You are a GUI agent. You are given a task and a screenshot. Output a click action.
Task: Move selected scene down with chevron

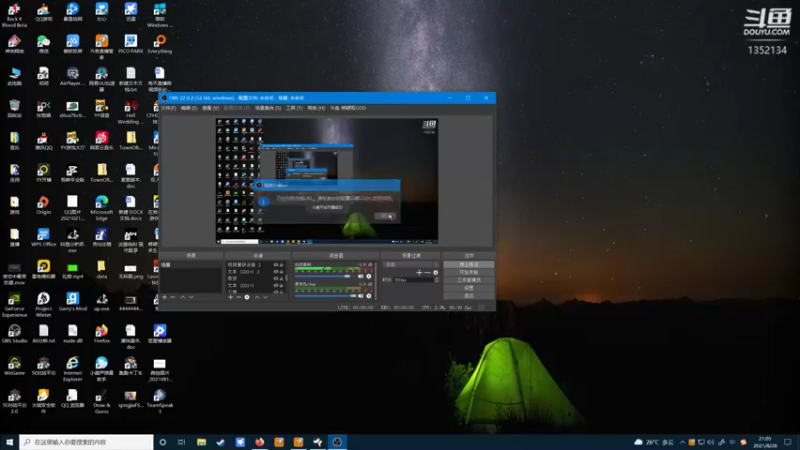point(191,297)
